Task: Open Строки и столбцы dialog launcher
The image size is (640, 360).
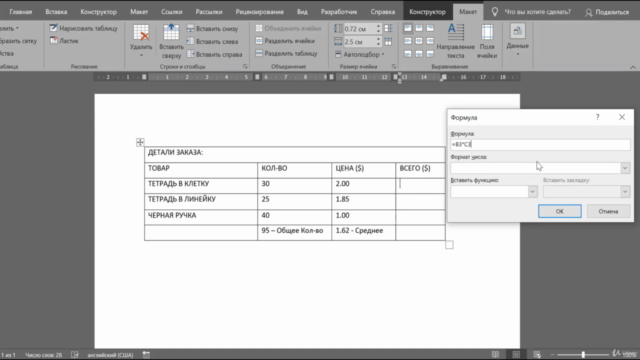Action: [x=245, y=67]
